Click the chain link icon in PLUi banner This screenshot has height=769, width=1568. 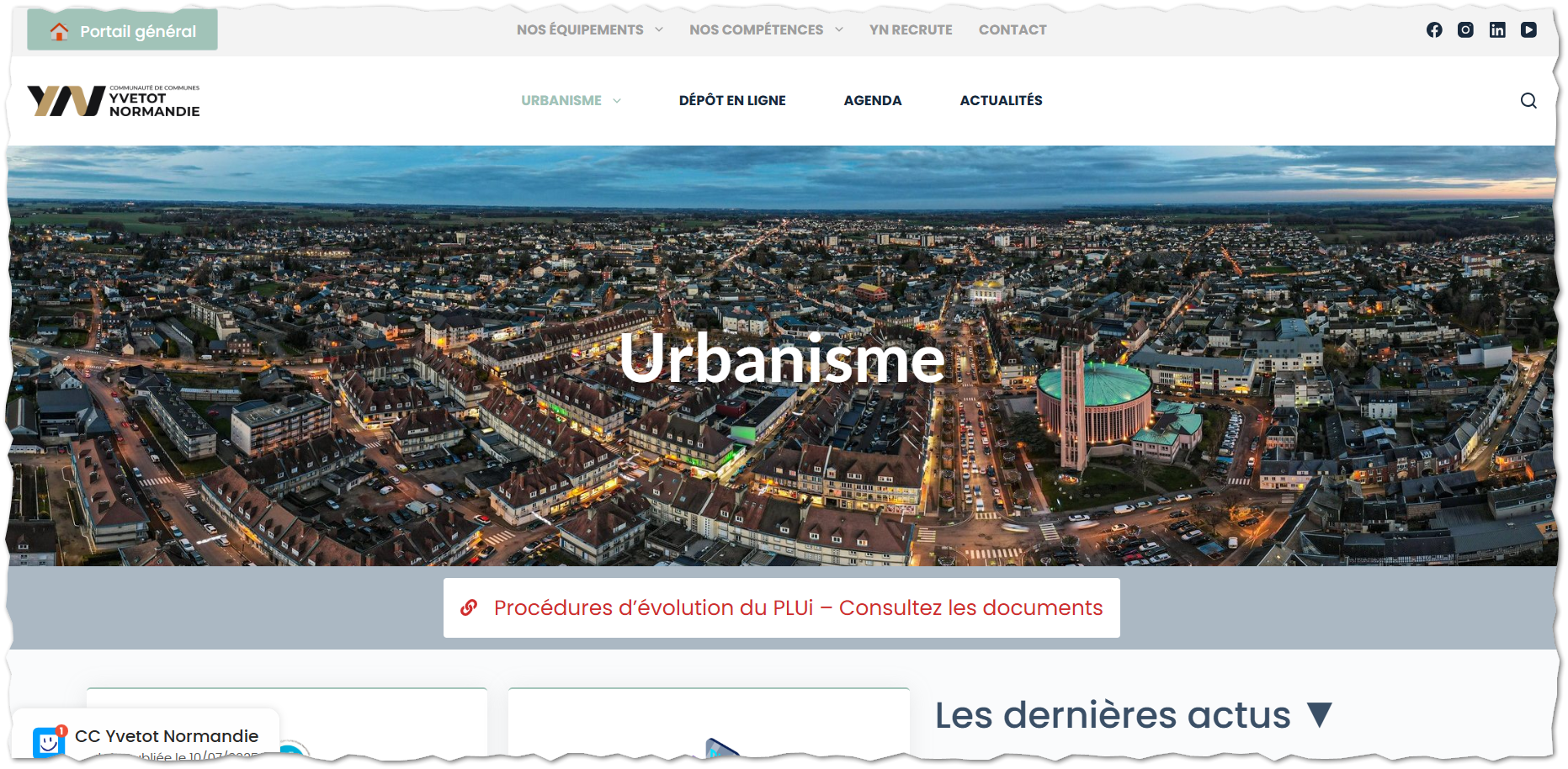(469, 607)
